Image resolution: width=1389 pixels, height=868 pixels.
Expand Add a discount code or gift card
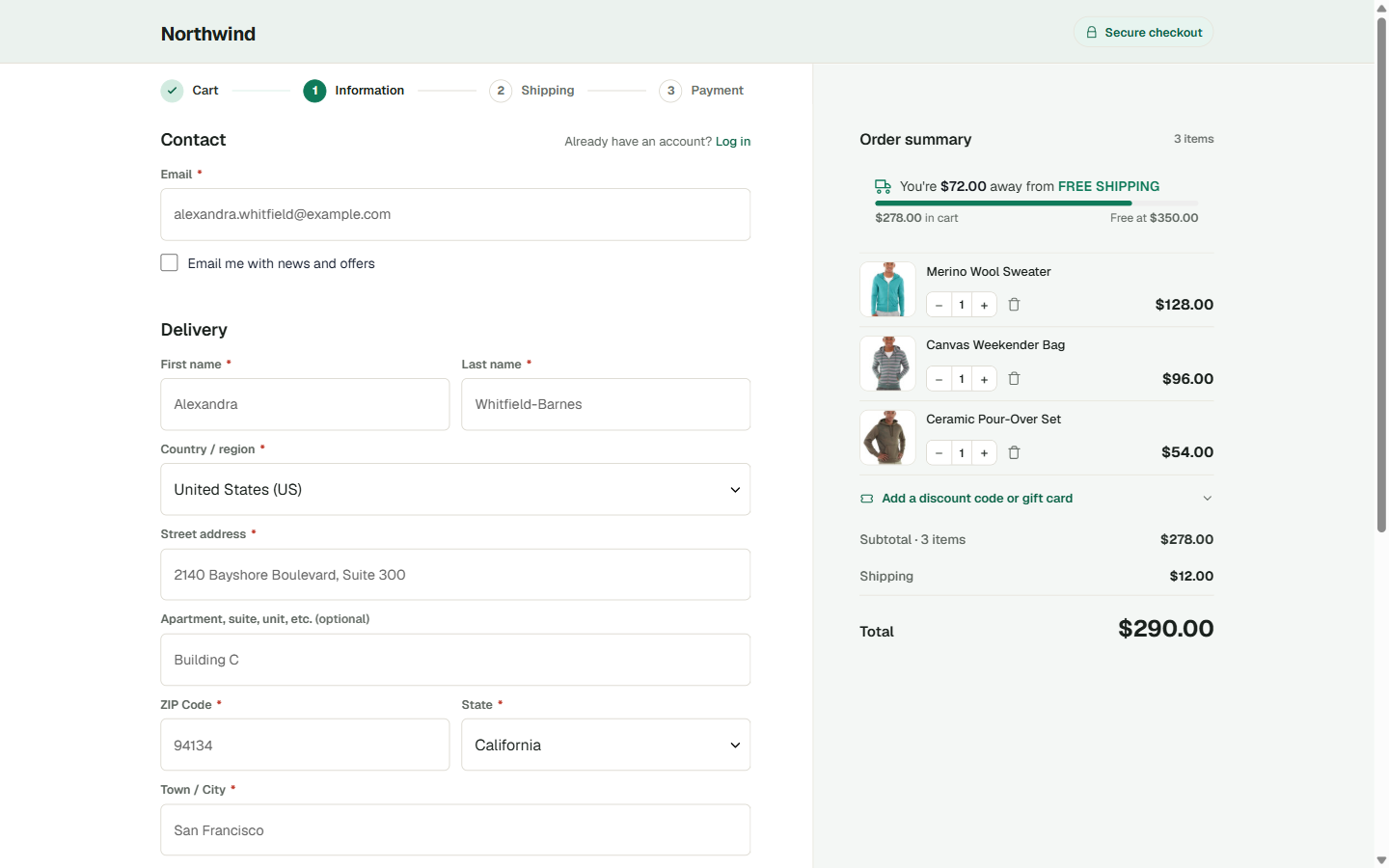tap(1036, 499)
